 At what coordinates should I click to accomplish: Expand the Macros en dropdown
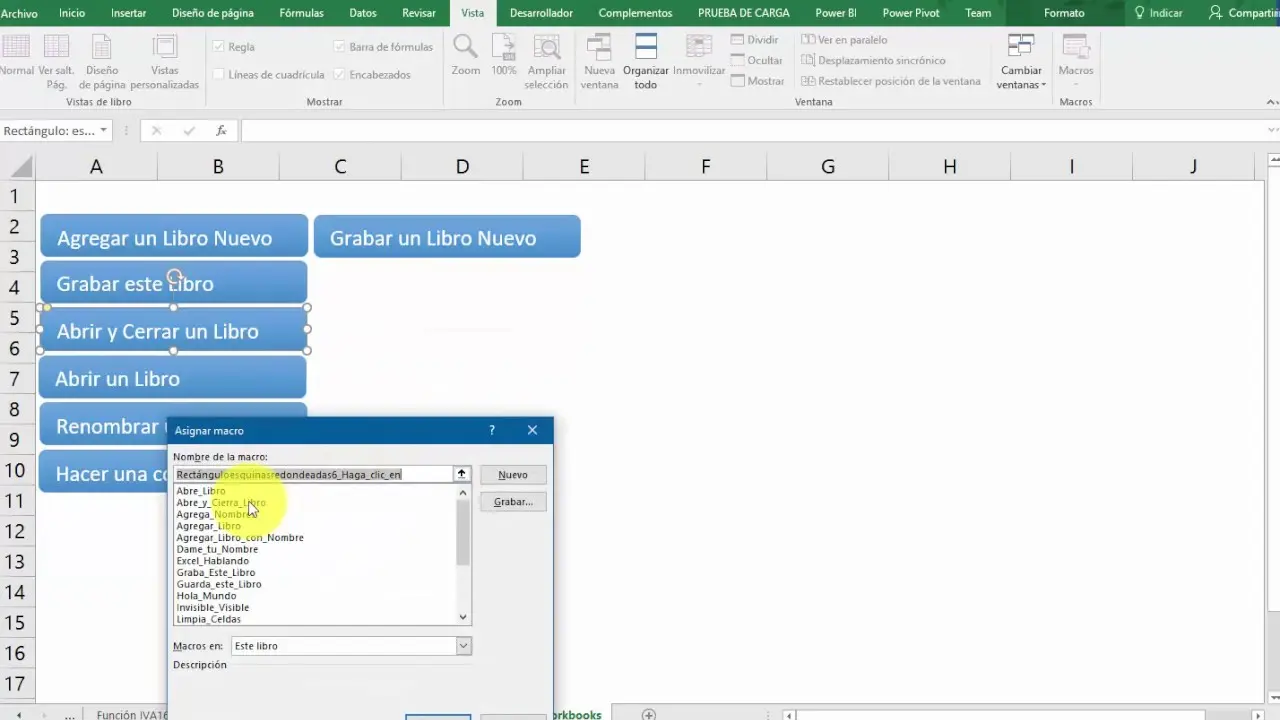[x=463, y=646]
